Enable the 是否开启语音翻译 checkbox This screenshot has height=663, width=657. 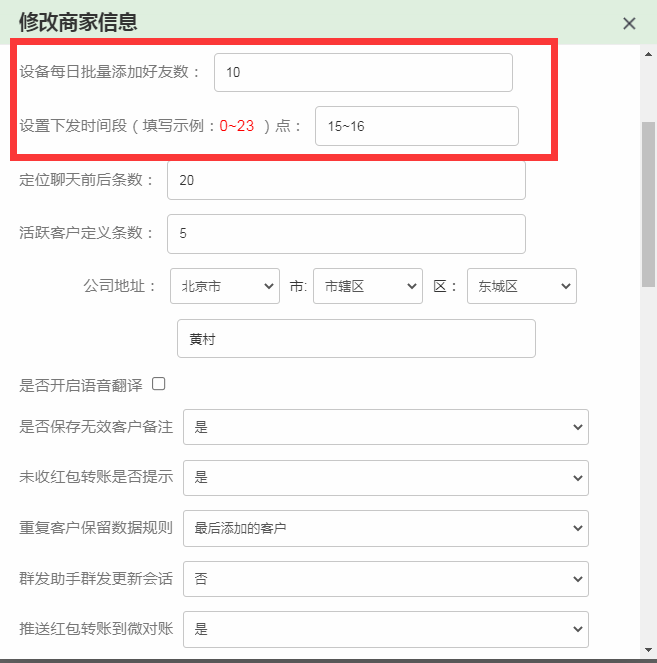158,384
